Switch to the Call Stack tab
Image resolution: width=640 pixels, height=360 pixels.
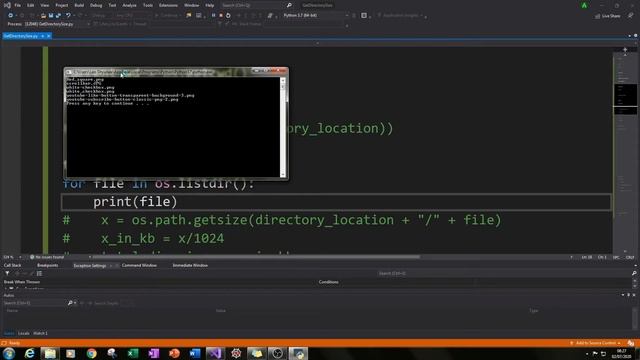pyautogui.click(x=13, y=265)
